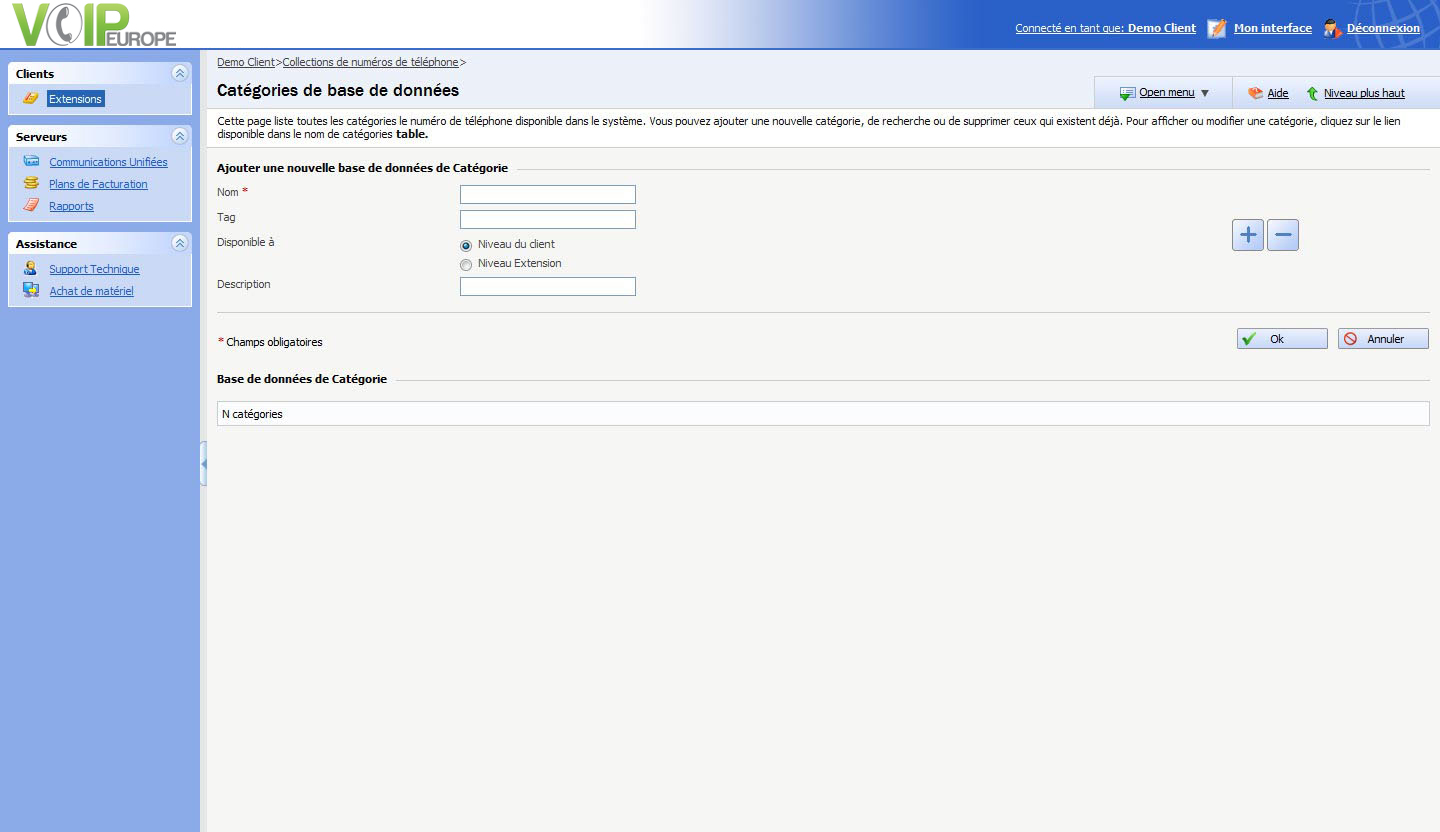The width and height of the screenshot is (1440, 832).
Task: Click the Plans de Facturation coins icon
Action: pos(31,184)
